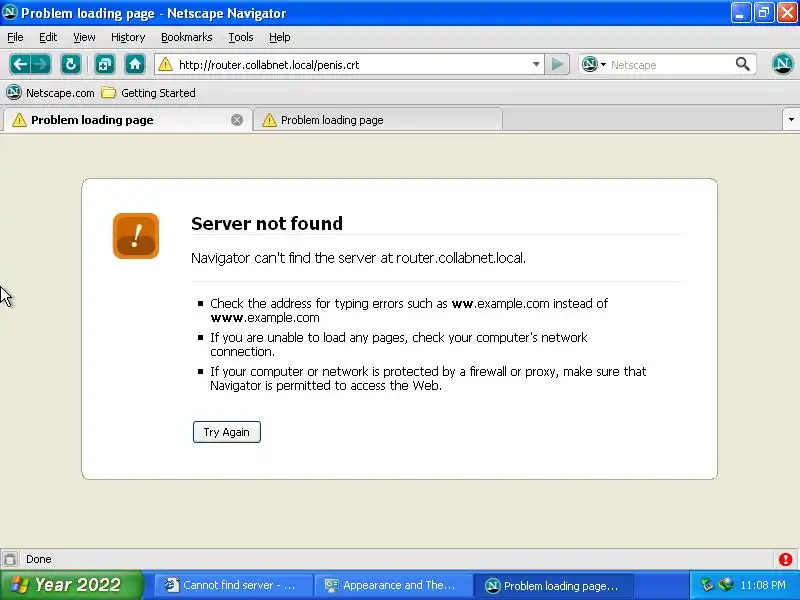Click the Try Again button
Image resolution: width=800 pixels, height=600 pixels.
(x=227, y=432)
